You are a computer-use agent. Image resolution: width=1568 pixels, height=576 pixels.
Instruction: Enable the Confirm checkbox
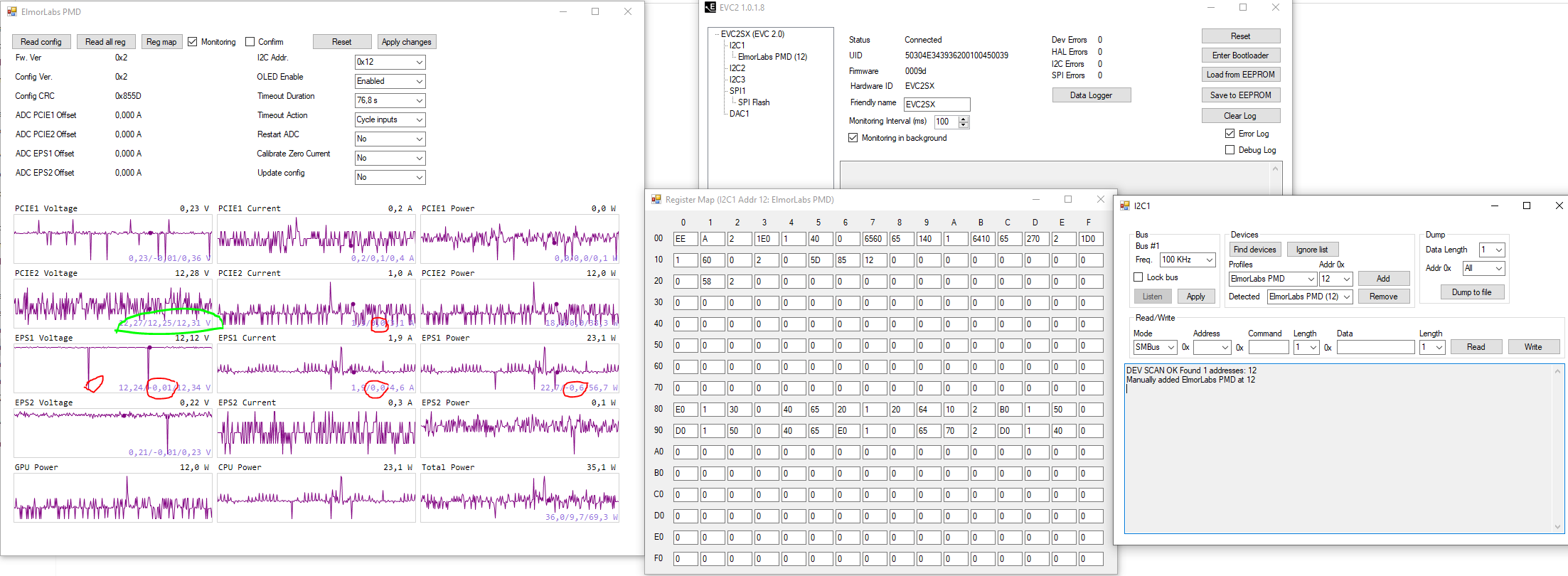[x=250, y=42]
